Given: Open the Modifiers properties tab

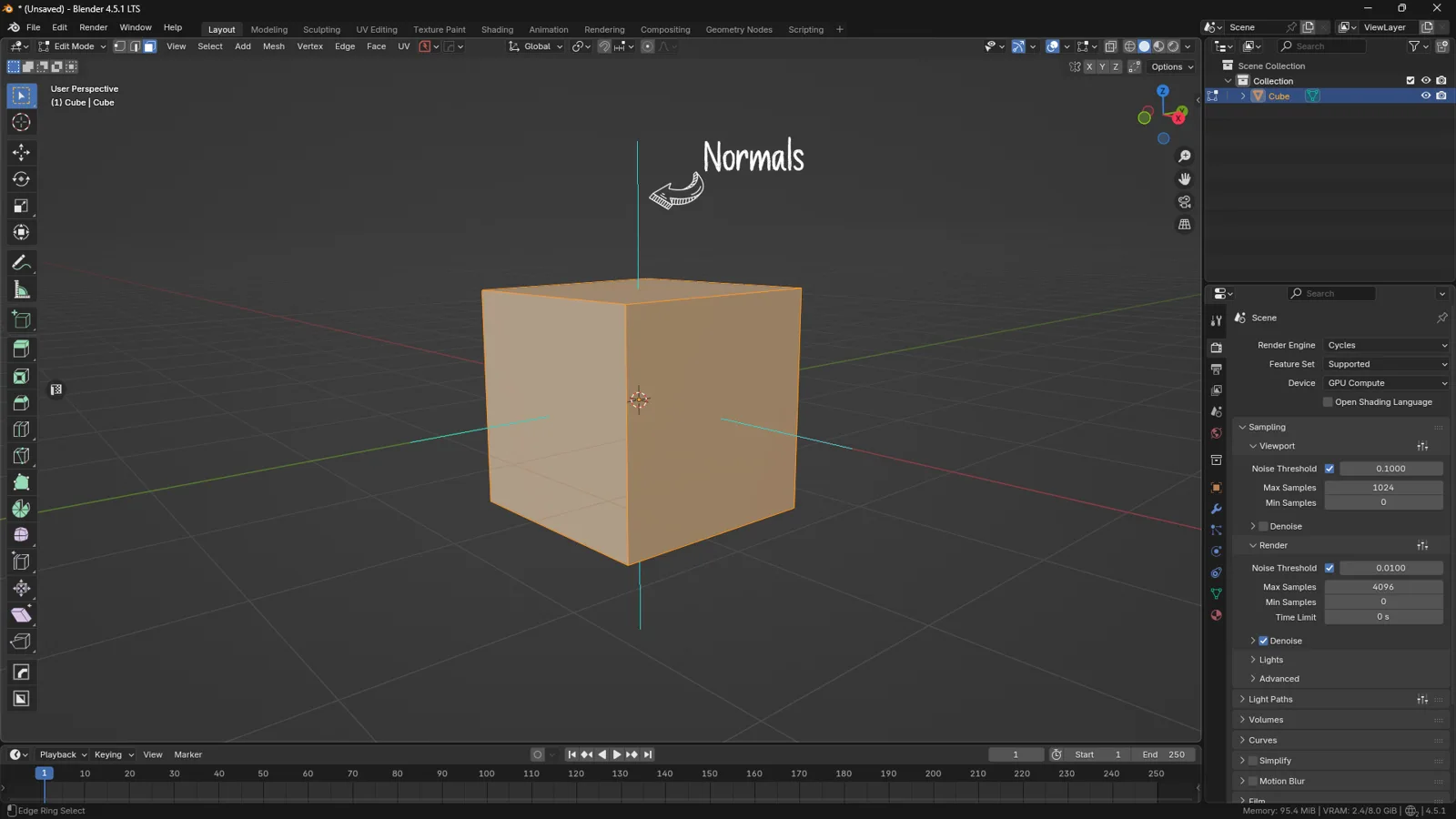Looking at the screenshot, I should pyautogui.click(x=1216, y=509).
